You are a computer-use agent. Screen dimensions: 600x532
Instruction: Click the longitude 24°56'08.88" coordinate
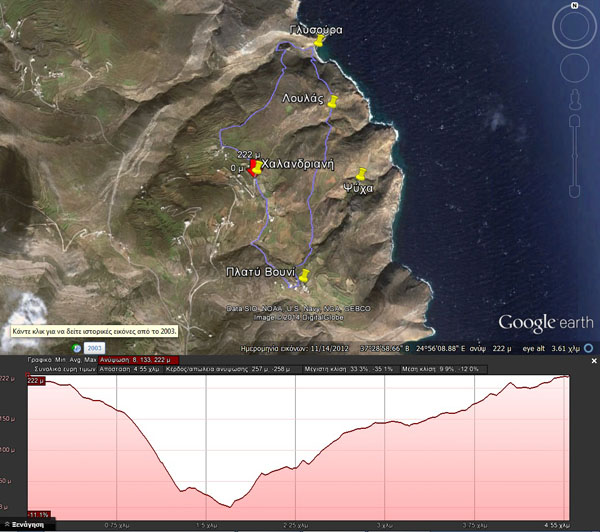pos(441,349)
